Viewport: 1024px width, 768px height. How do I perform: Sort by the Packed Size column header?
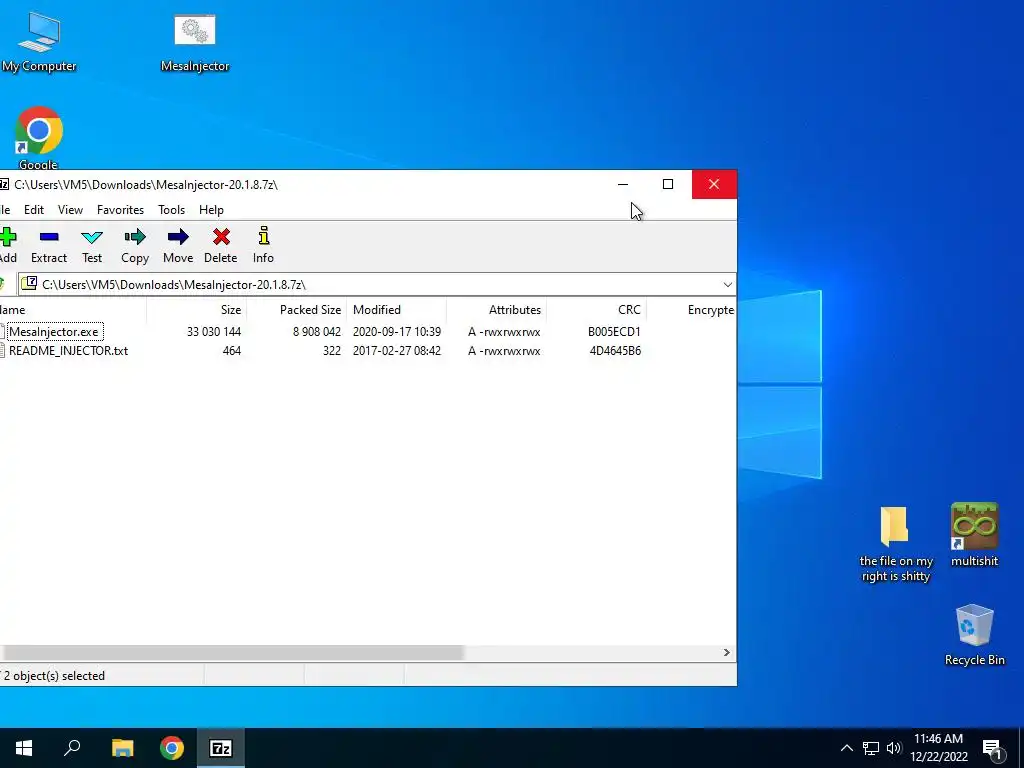[296, 310]
